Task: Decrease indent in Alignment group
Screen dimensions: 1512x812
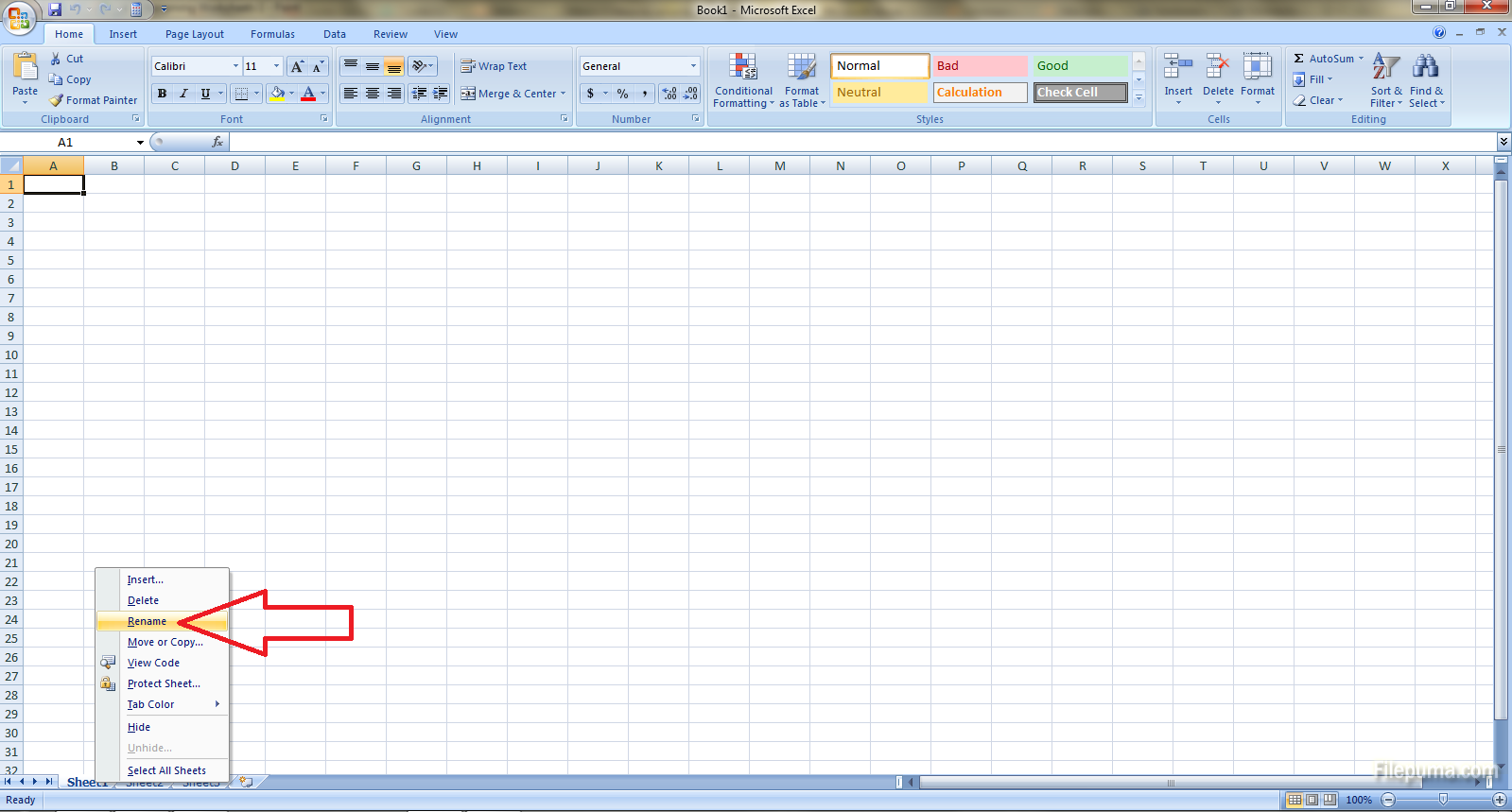Action: pyautogui.click(x=419, y=94)
